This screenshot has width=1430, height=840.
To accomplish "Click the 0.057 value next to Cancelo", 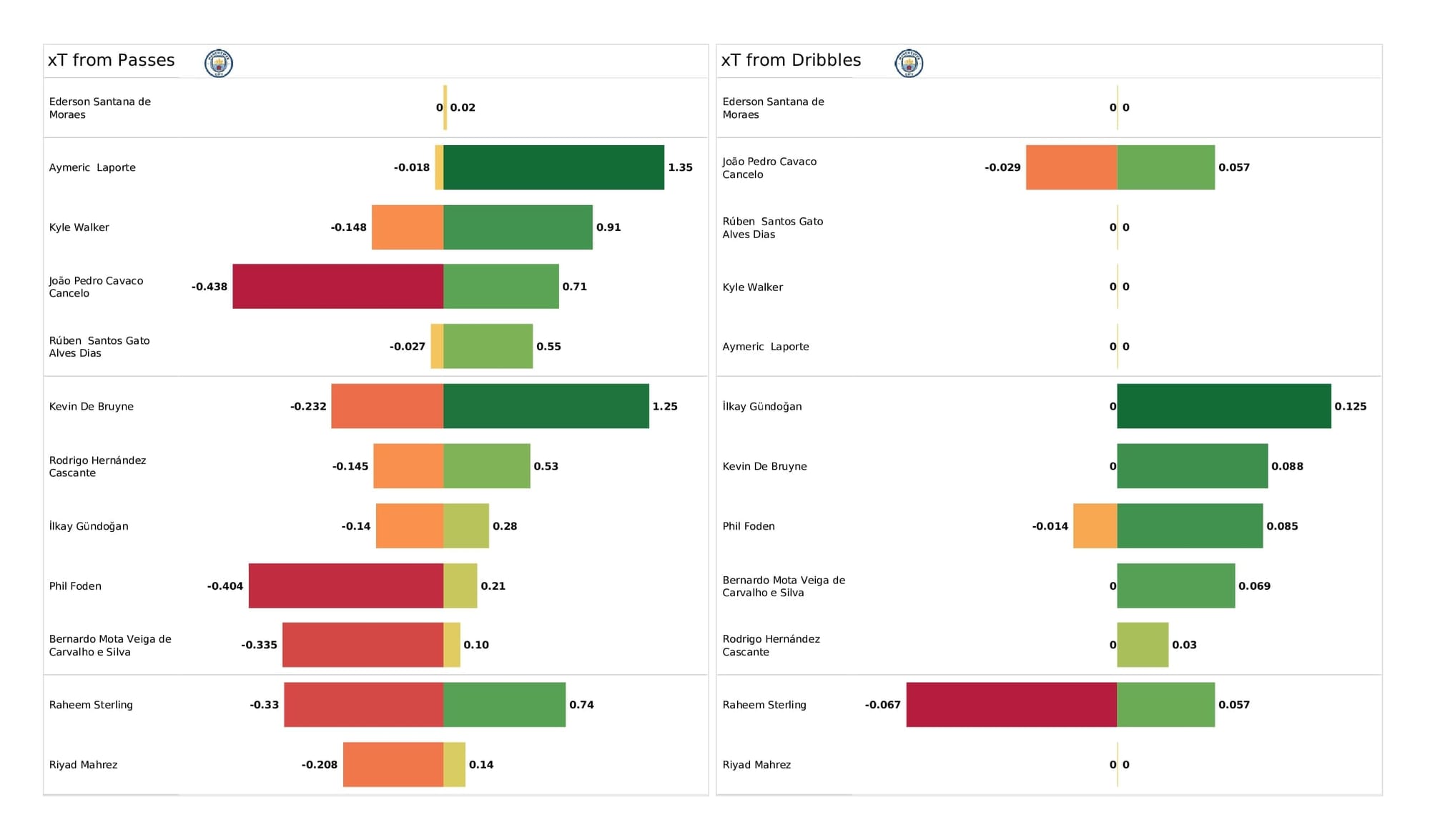I will coord(1234,167).
